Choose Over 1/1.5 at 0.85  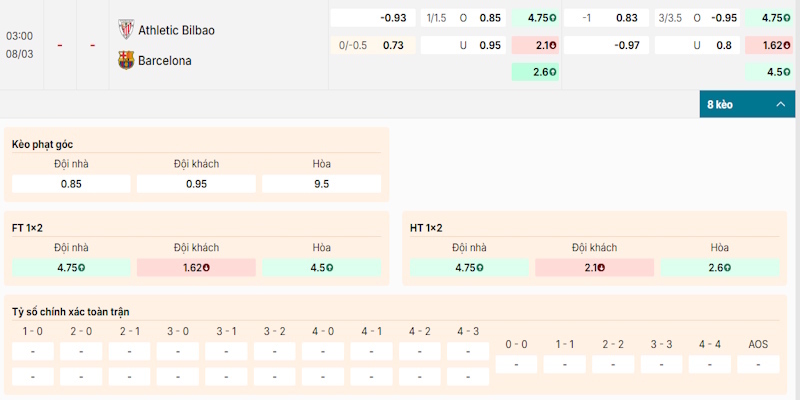click(x=463, y=18)
